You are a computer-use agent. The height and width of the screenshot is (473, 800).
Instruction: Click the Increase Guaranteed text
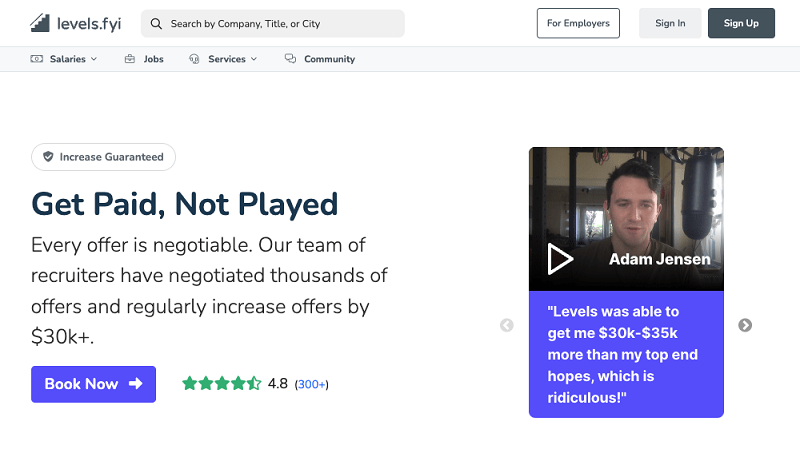(111, 157)
